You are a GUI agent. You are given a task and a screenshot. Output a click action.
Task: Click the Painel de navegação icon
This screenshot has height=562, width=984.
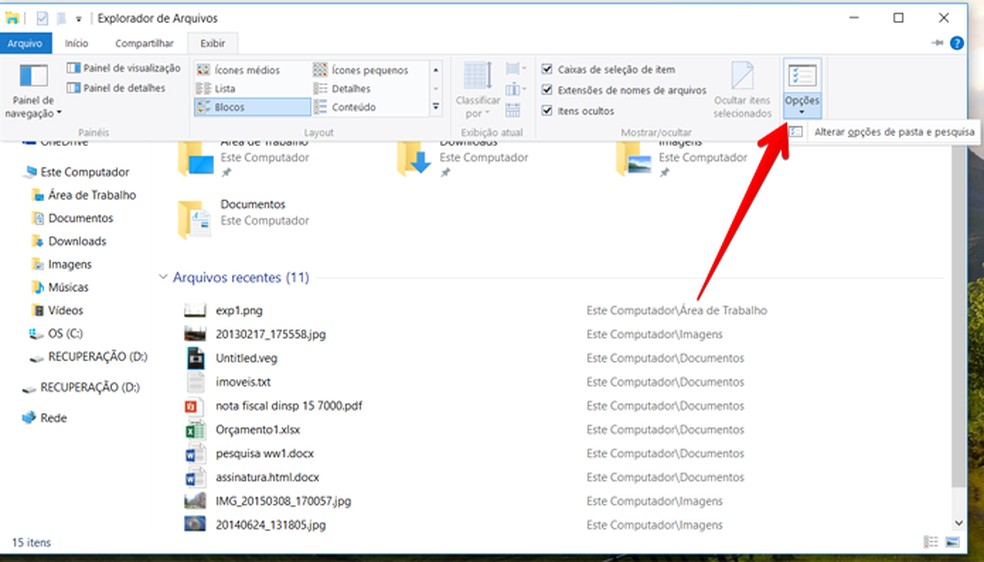pyautogui.click(x=33, y=76)
